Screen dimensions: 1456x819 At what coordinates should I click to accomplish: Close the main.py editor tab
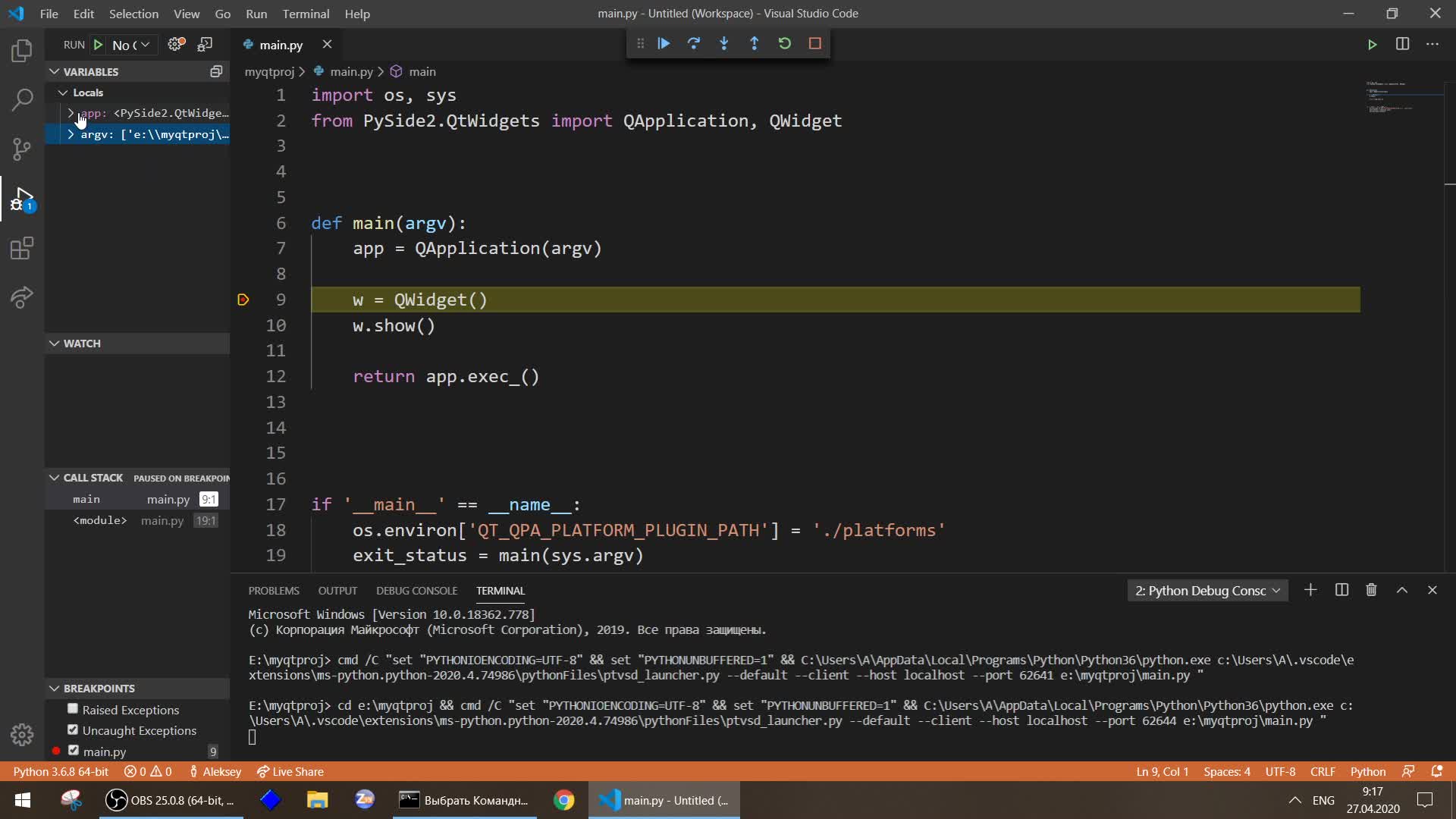coord(327,44)
